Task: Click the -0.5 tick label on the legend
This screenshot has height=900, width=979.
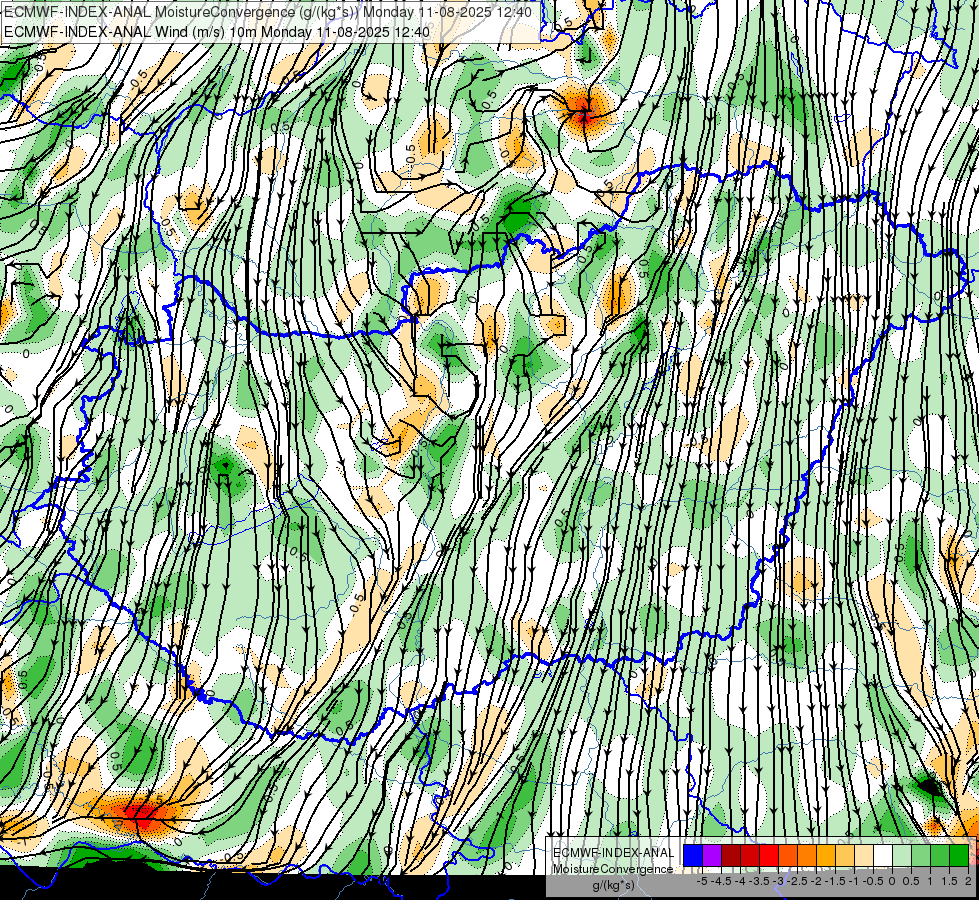Action: [x=873, y=881]
